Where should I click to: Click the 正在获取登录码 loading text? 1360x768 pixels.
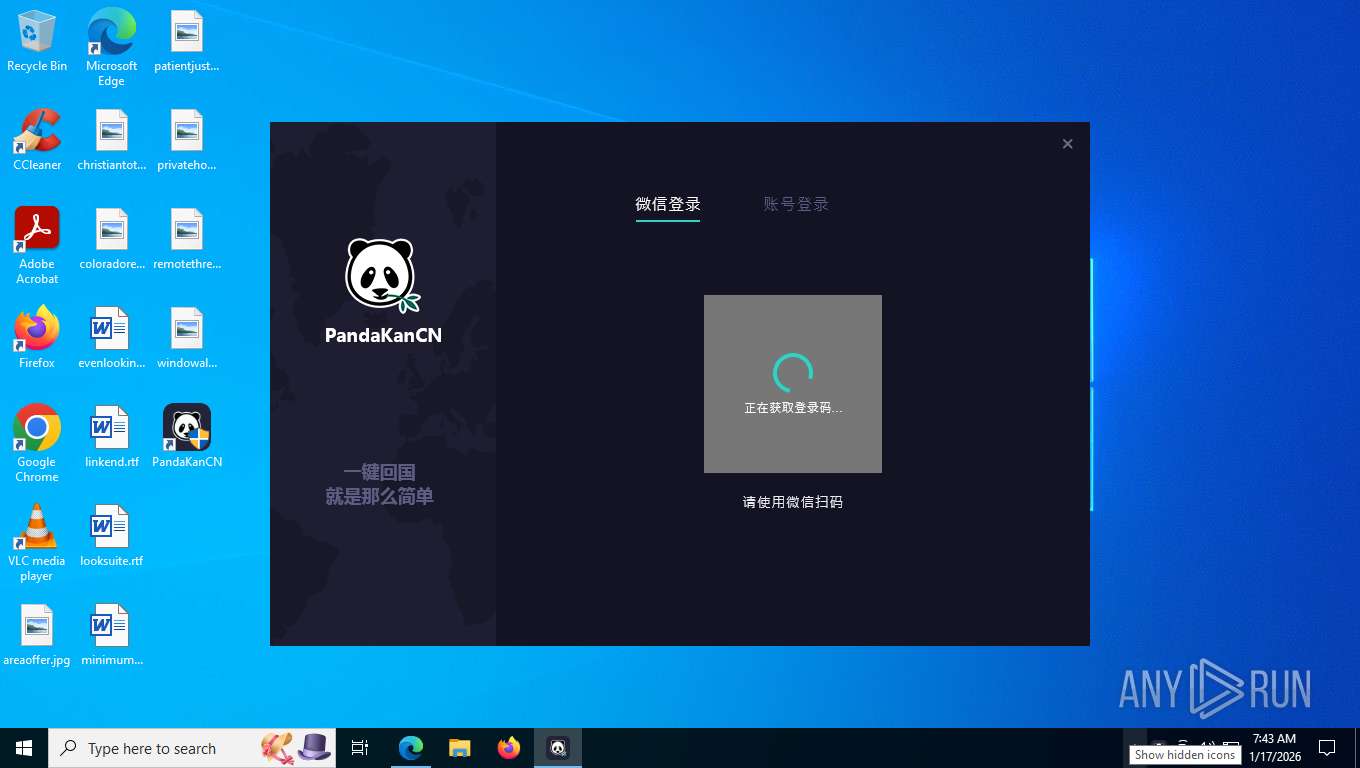point(793,408)
